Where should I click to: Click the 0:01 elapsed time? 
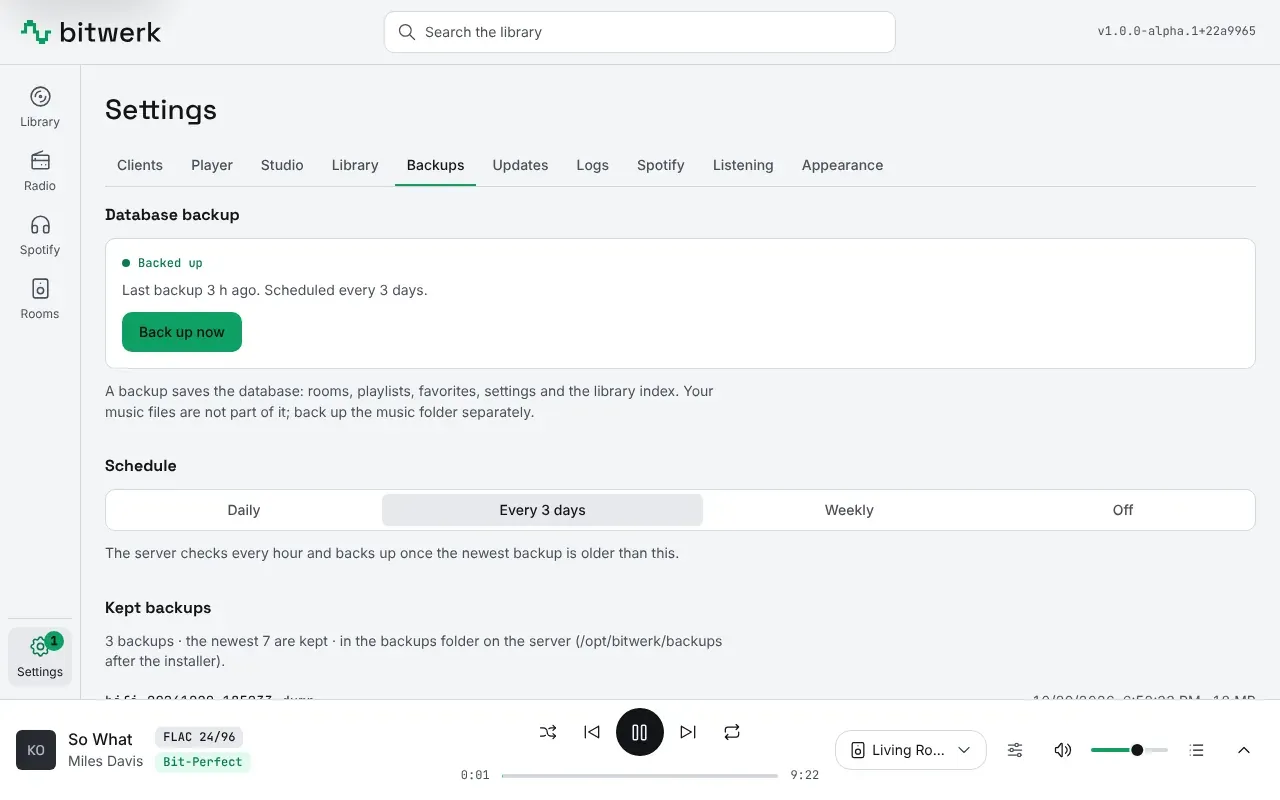coord(475,775)
